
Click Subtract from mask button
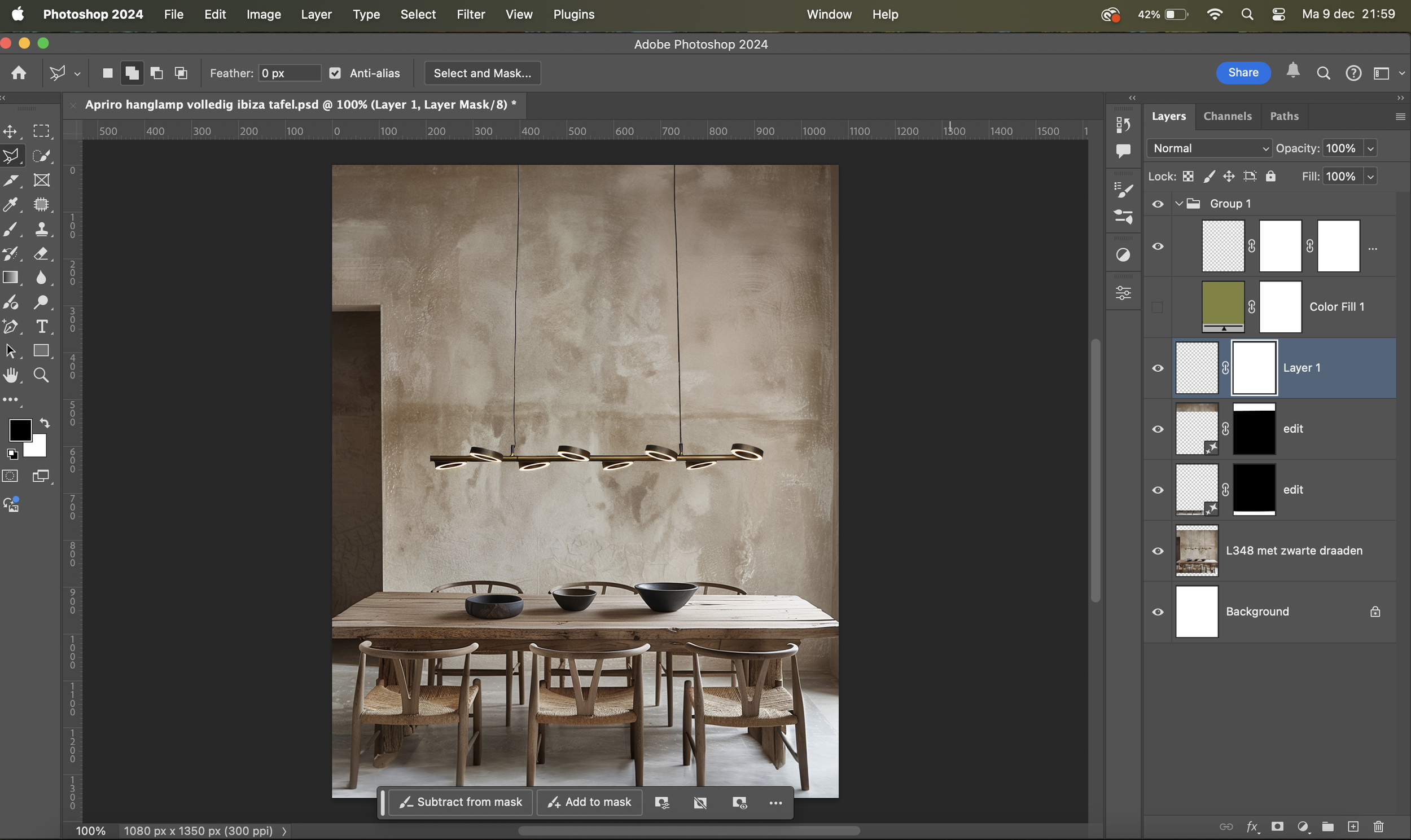click(461, 802)
